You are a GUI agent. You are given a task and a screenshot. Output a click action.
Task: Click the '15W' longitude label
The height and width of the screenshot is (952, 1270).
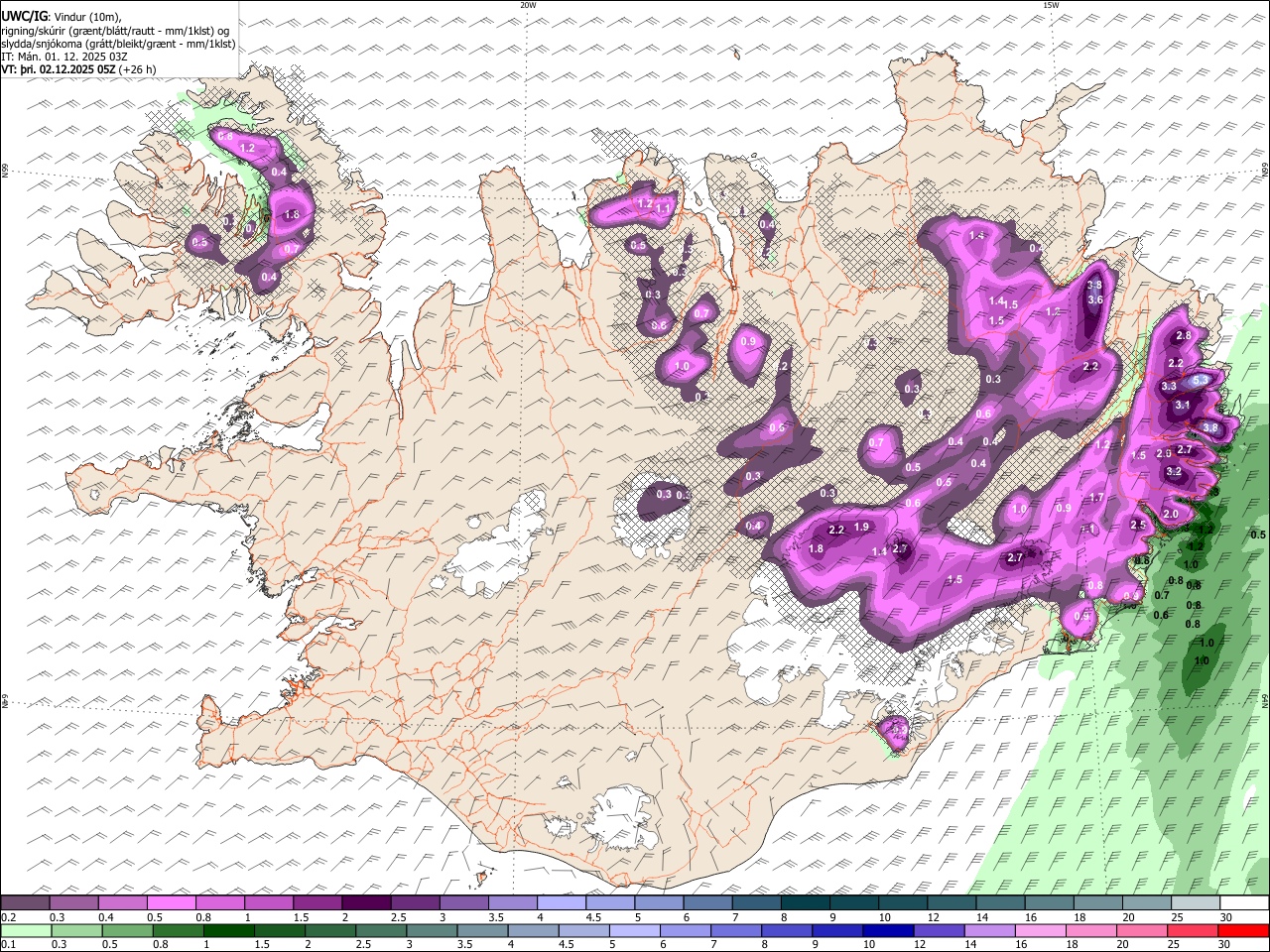1051,5
